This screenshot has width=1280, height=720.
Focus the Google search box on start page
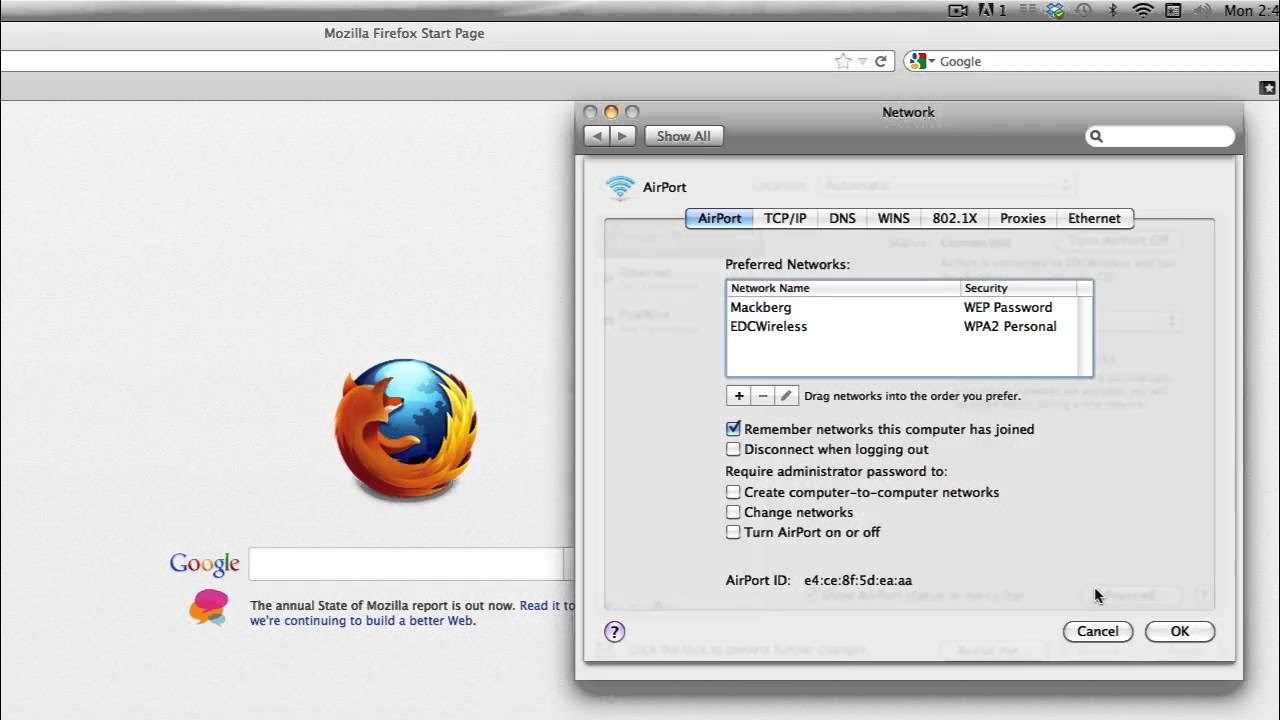408,564
